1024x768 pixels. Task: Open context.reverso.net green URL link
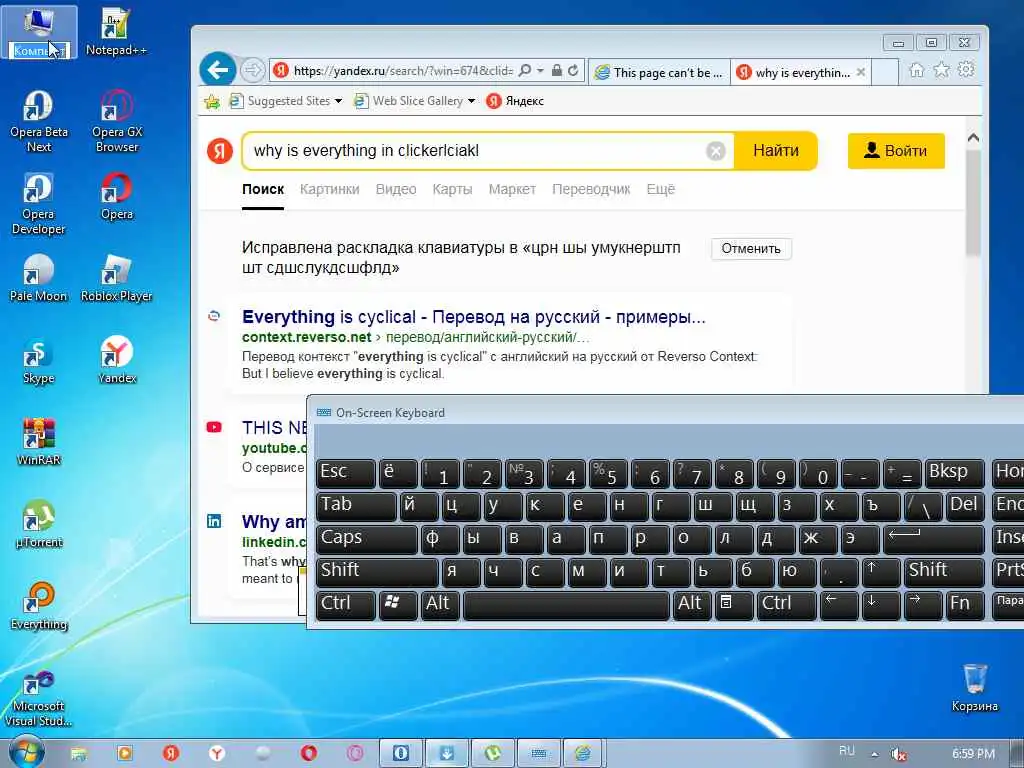pyautogui.click(x=306, y=338)
